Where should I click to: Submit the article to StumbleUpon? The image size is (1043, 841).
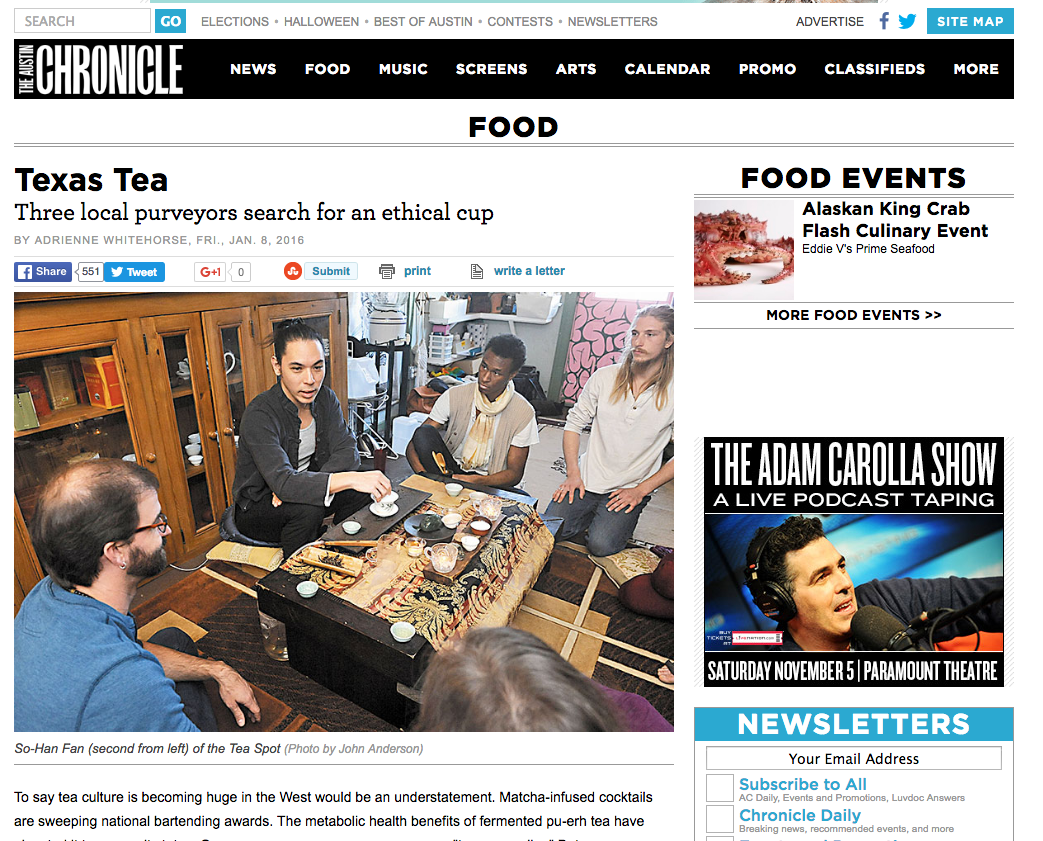(x=321, y=271)
